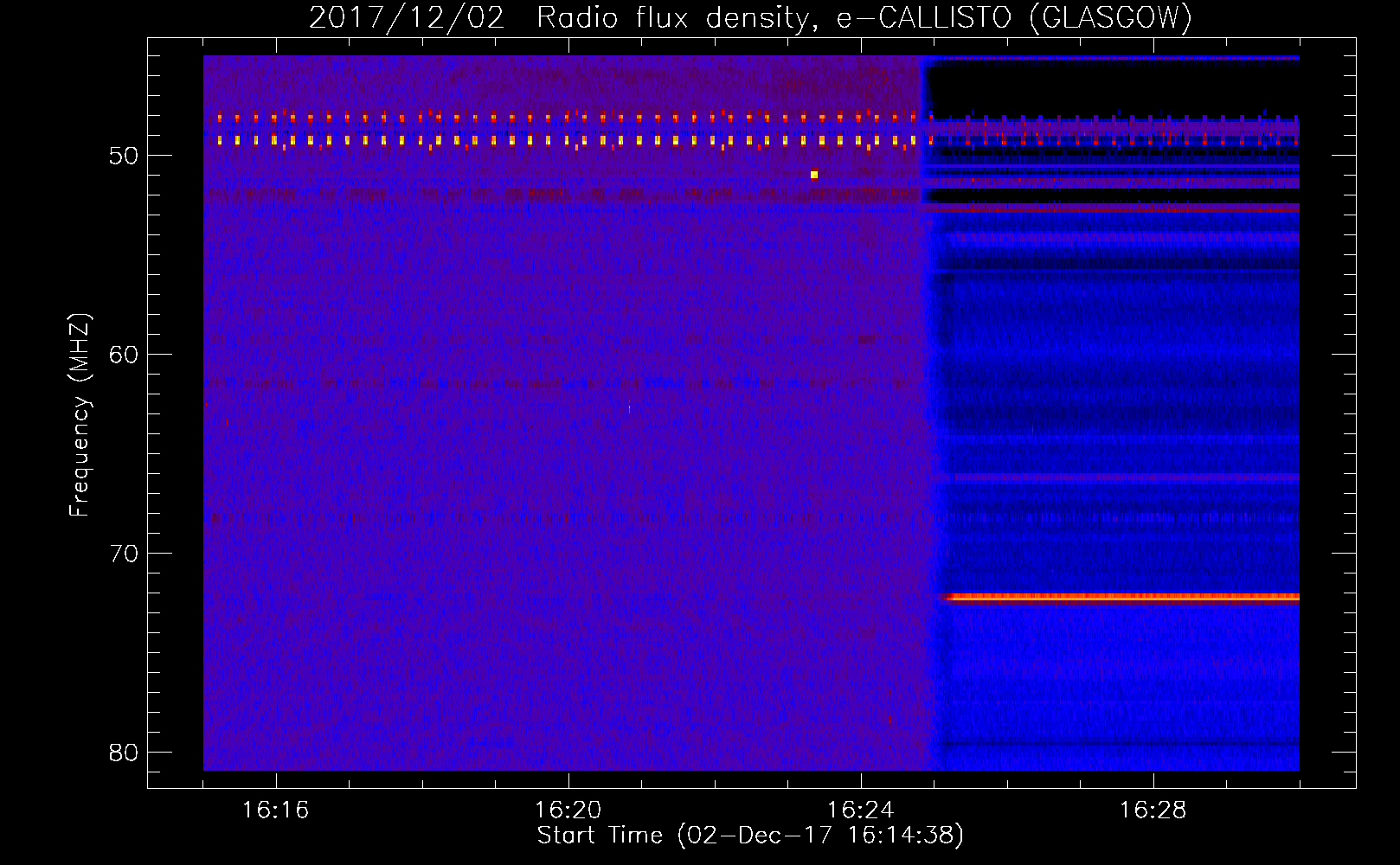
Task: Select the 80 frequency tick label
Action: point(124,753)
